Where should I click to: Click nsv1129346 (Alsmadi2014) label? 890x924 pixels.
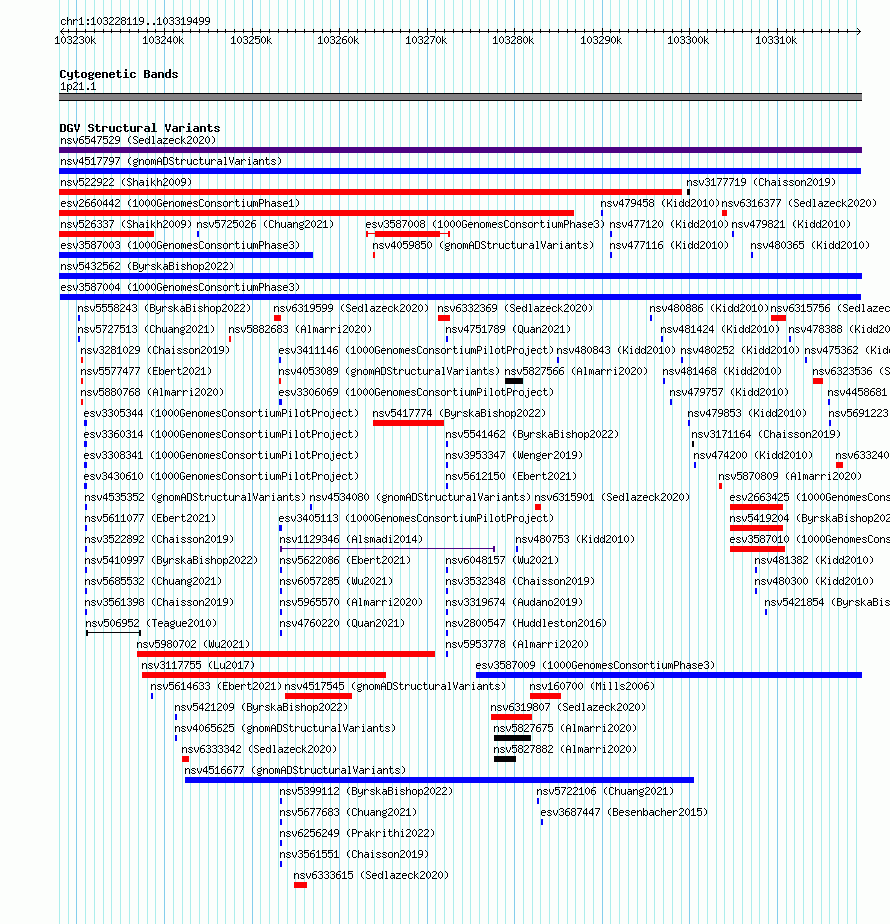point(351,540)
